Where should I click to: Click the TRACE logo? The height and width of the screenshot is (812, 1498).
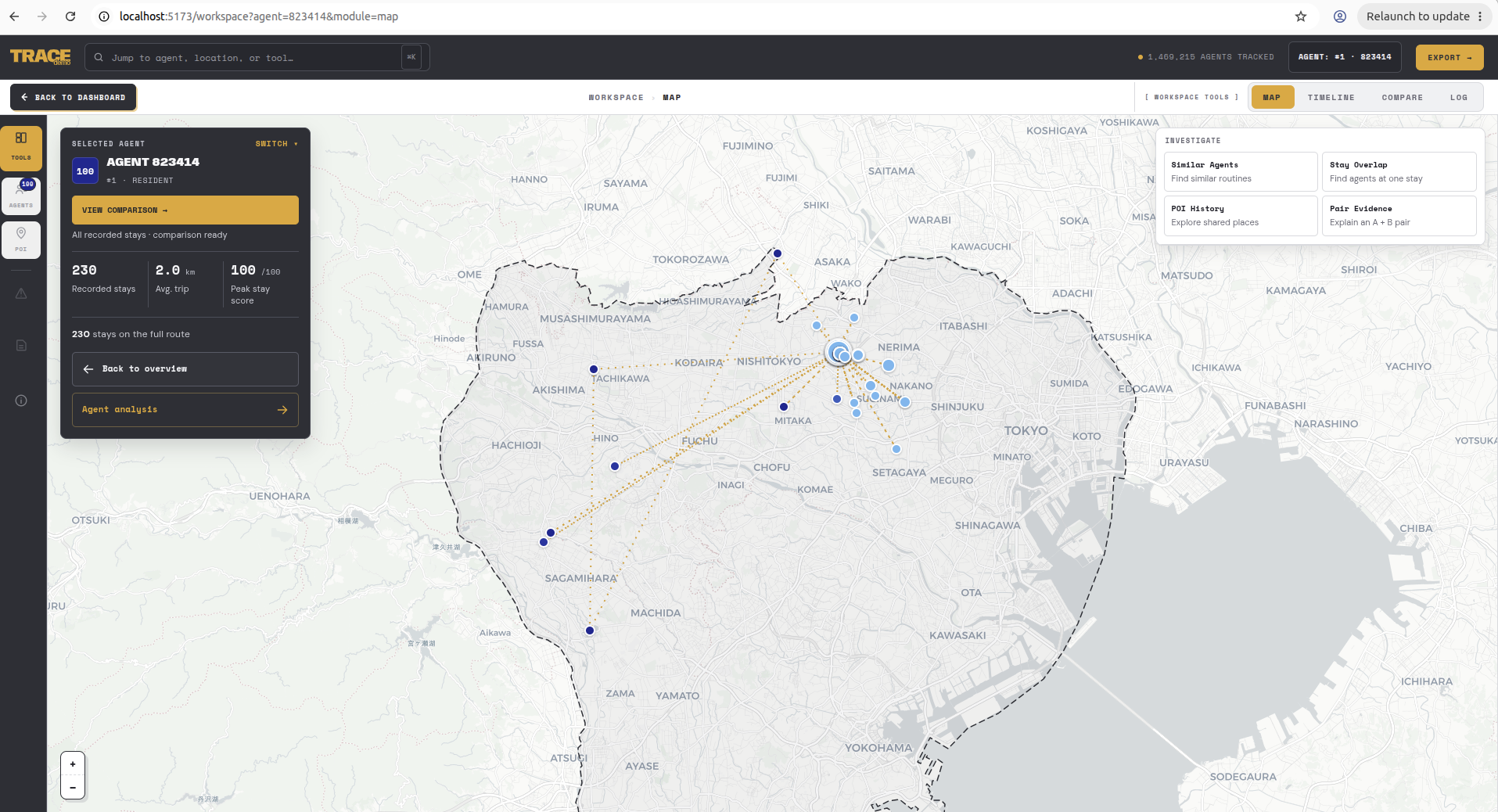pos(41,57)
